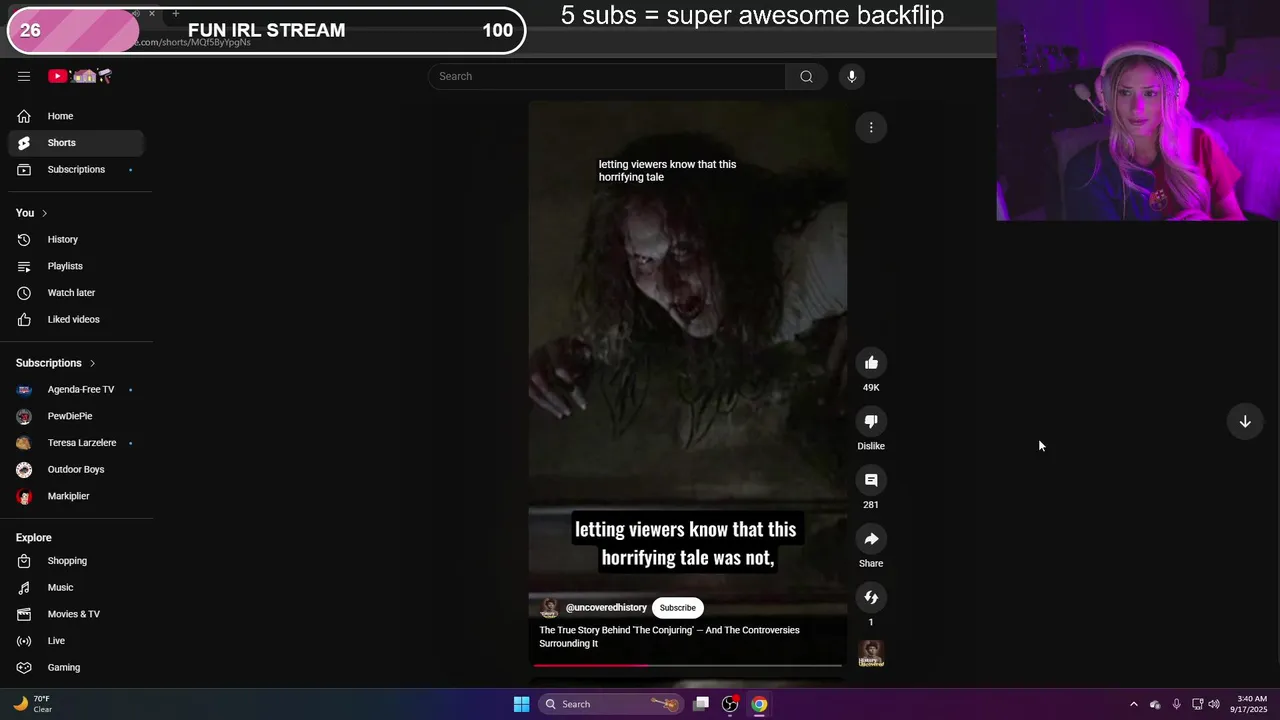Open @uncoveredhistory channel name link

click(x=606, y=608)
